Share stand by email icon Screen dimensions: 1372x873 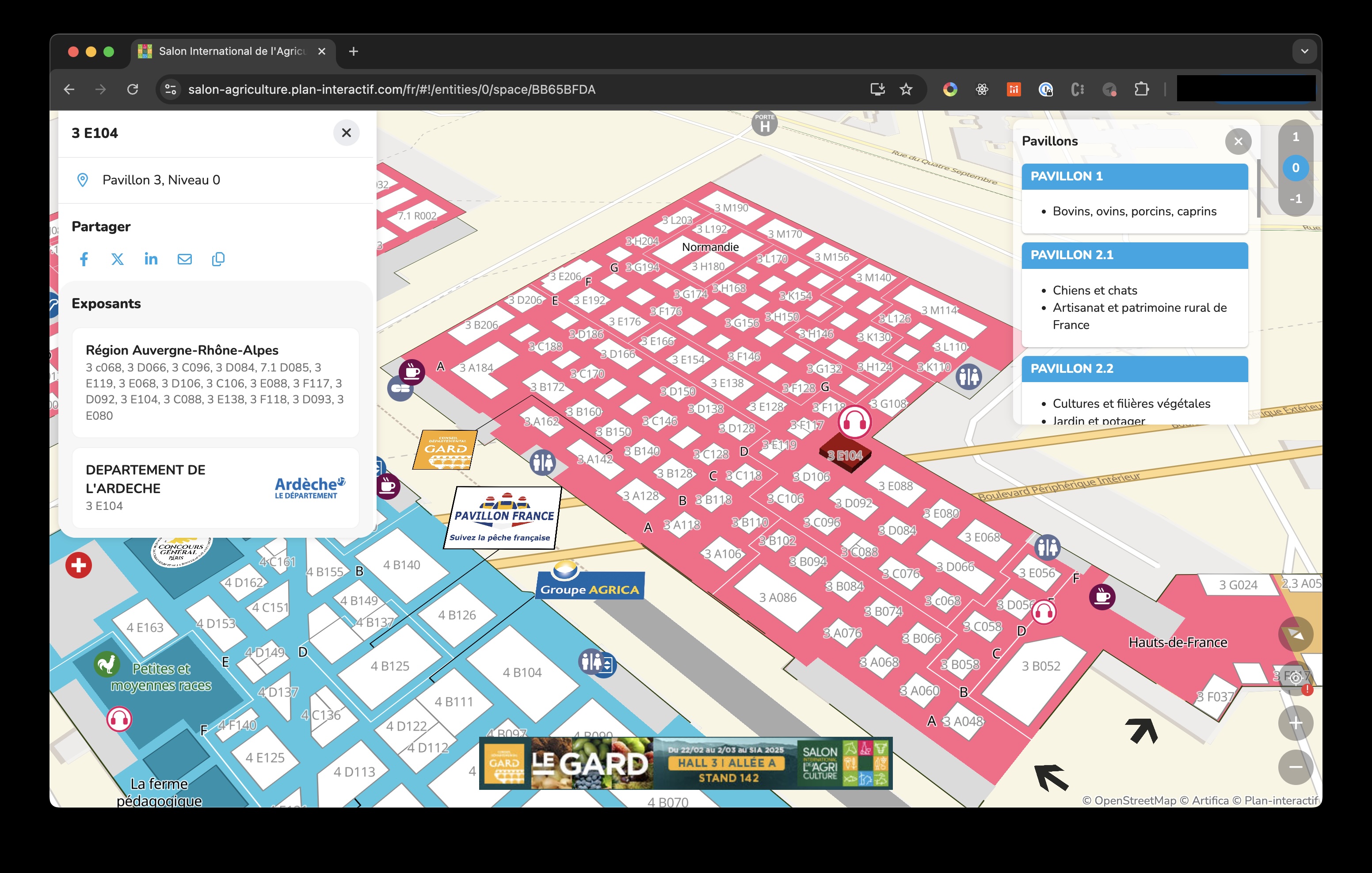click(185, 260)
